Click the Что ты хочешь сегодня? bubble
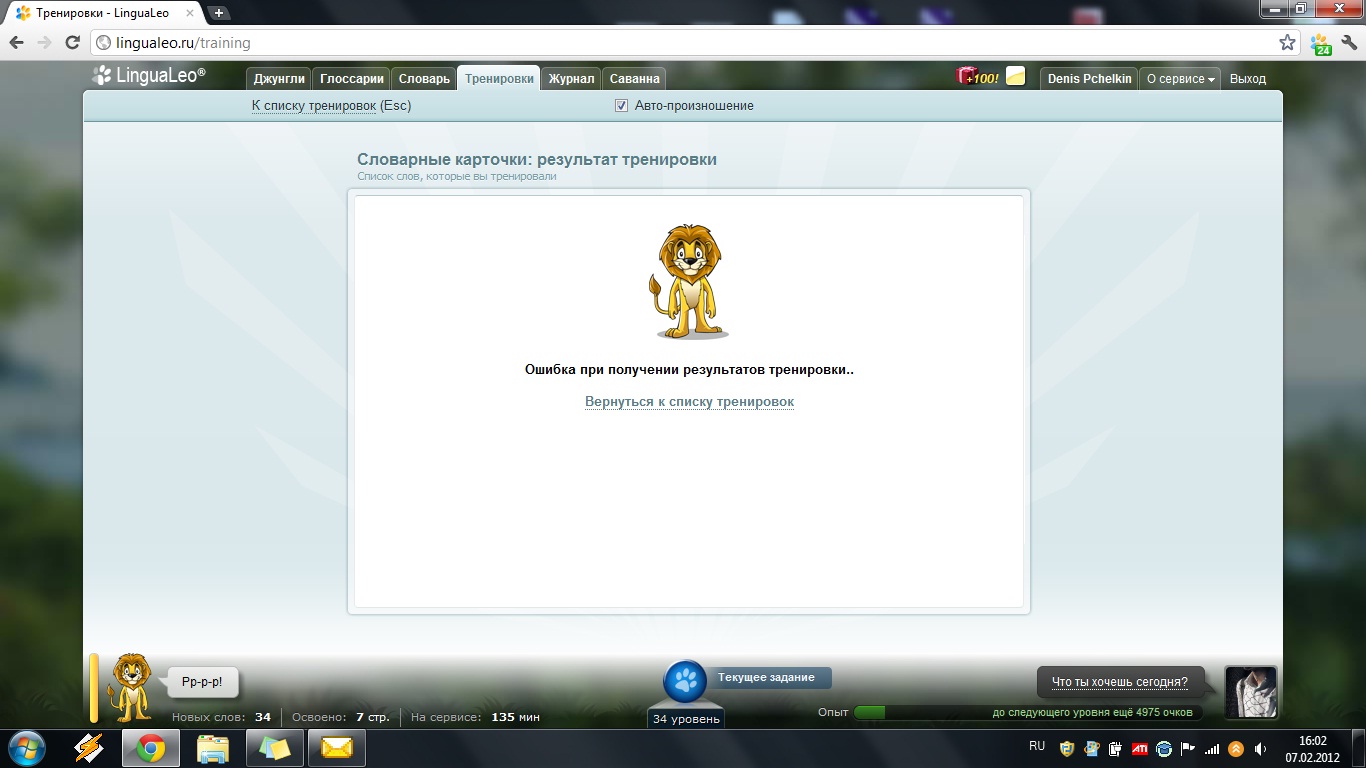 click(1120, 683)
